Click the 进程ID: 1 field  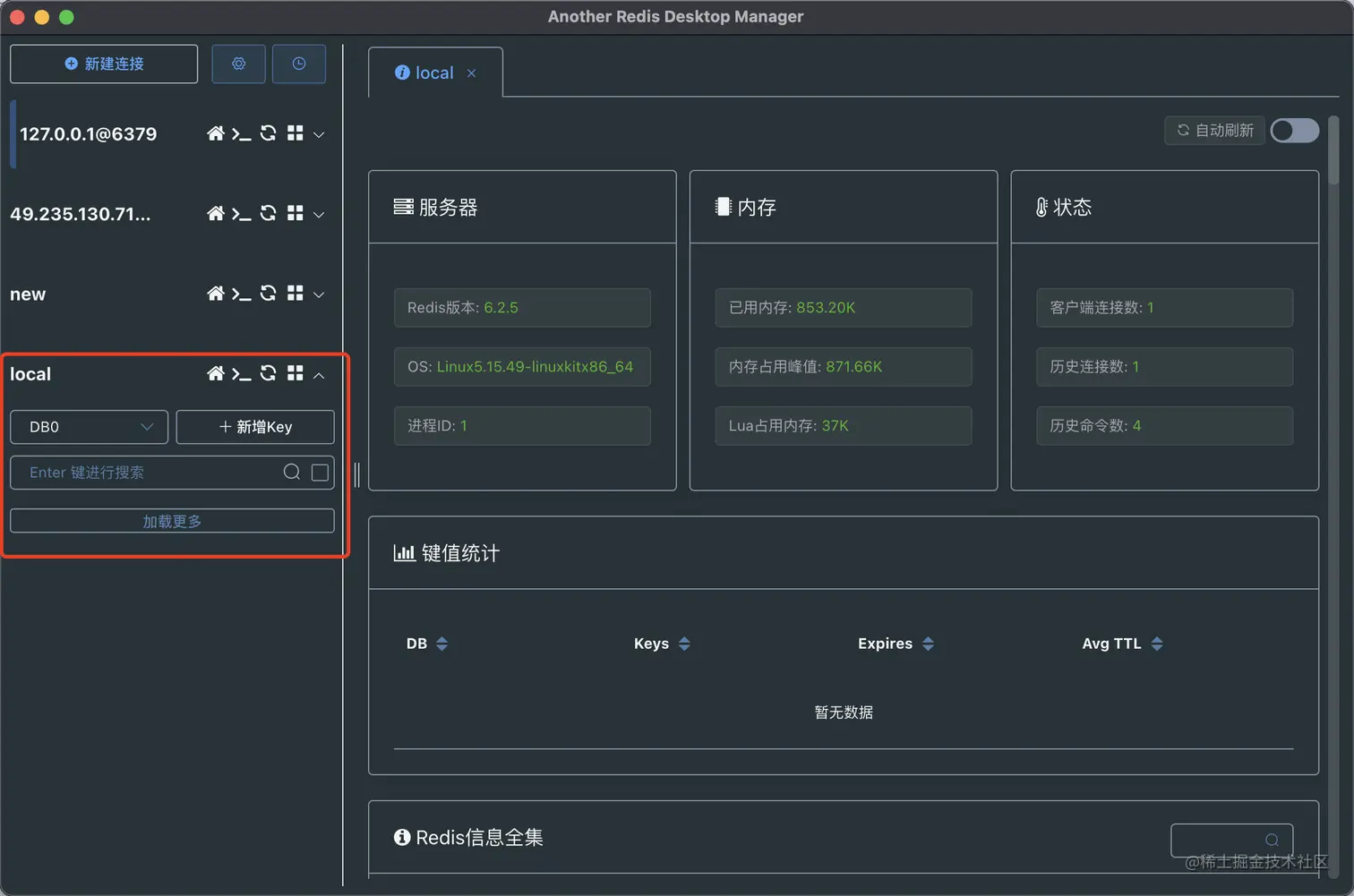click(x=522, y=425)
